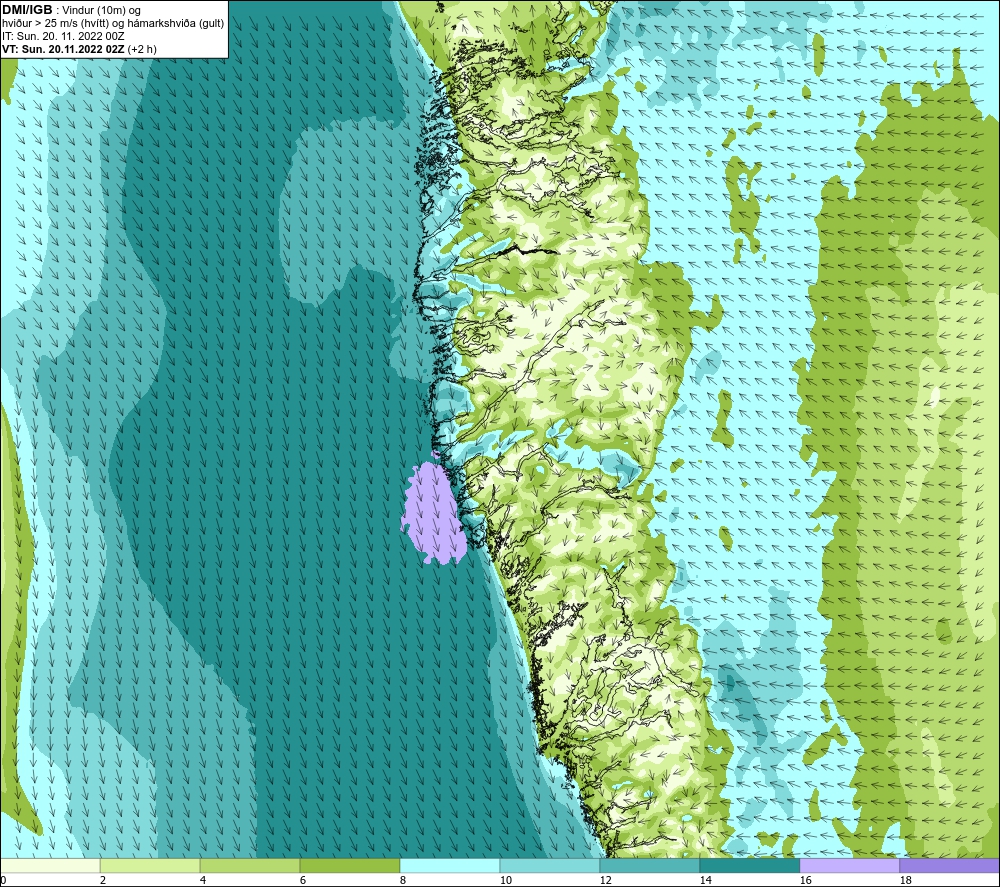The image size is (1000, 887).
Task: Click the DMI/IGB title text
Action: coord(27,10)
